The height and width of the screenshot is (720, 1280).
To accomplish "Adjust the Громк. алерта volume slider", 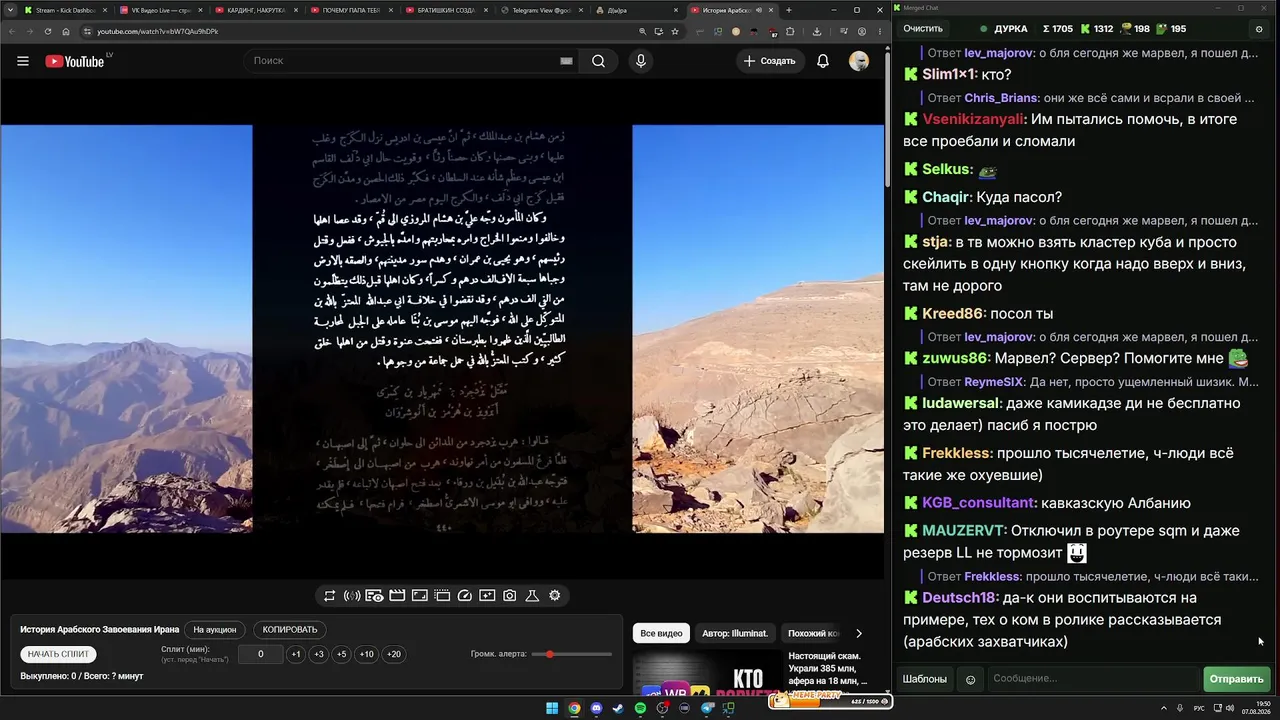I will pyautogui.click(x=572, y=654).
